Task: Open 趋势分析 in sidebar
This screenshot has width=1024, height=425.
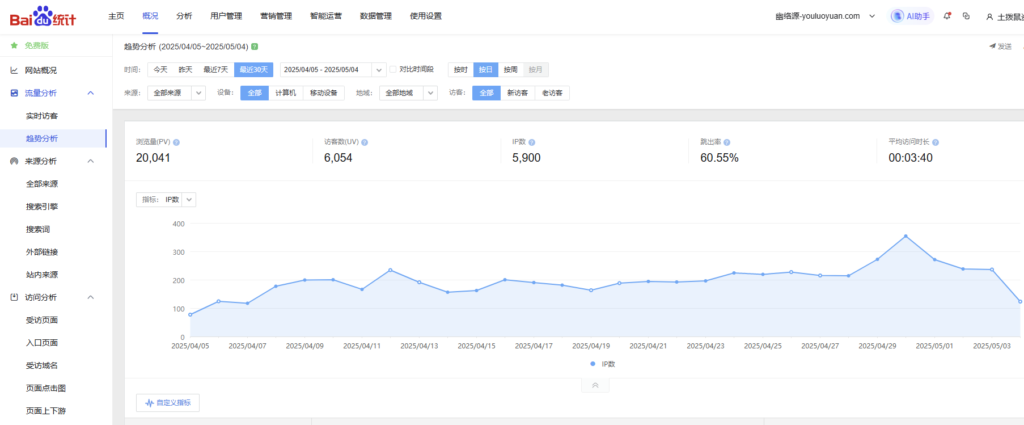Action: [x=42, y=138]
